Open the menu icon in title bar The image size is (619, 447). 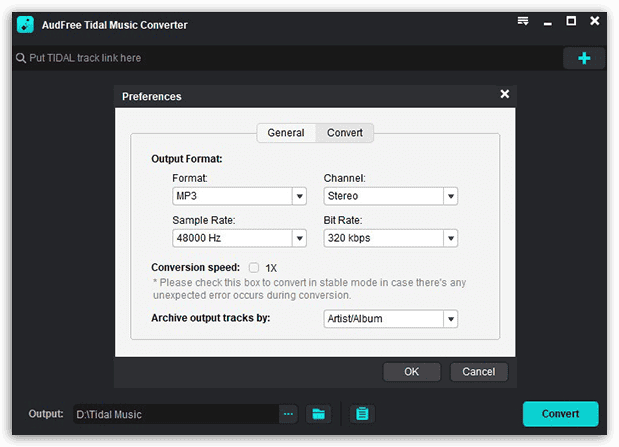[x=523, y=21]
